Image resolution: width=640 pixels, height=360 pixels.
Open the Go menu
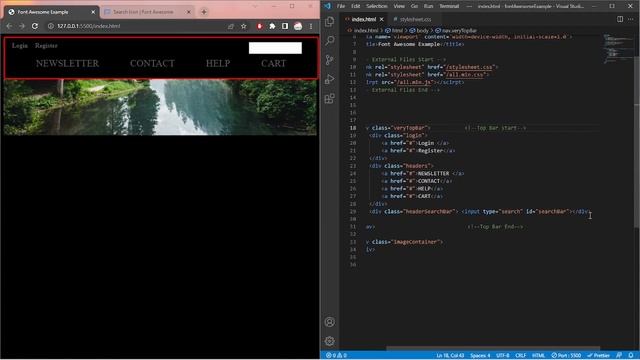(414, 6)
